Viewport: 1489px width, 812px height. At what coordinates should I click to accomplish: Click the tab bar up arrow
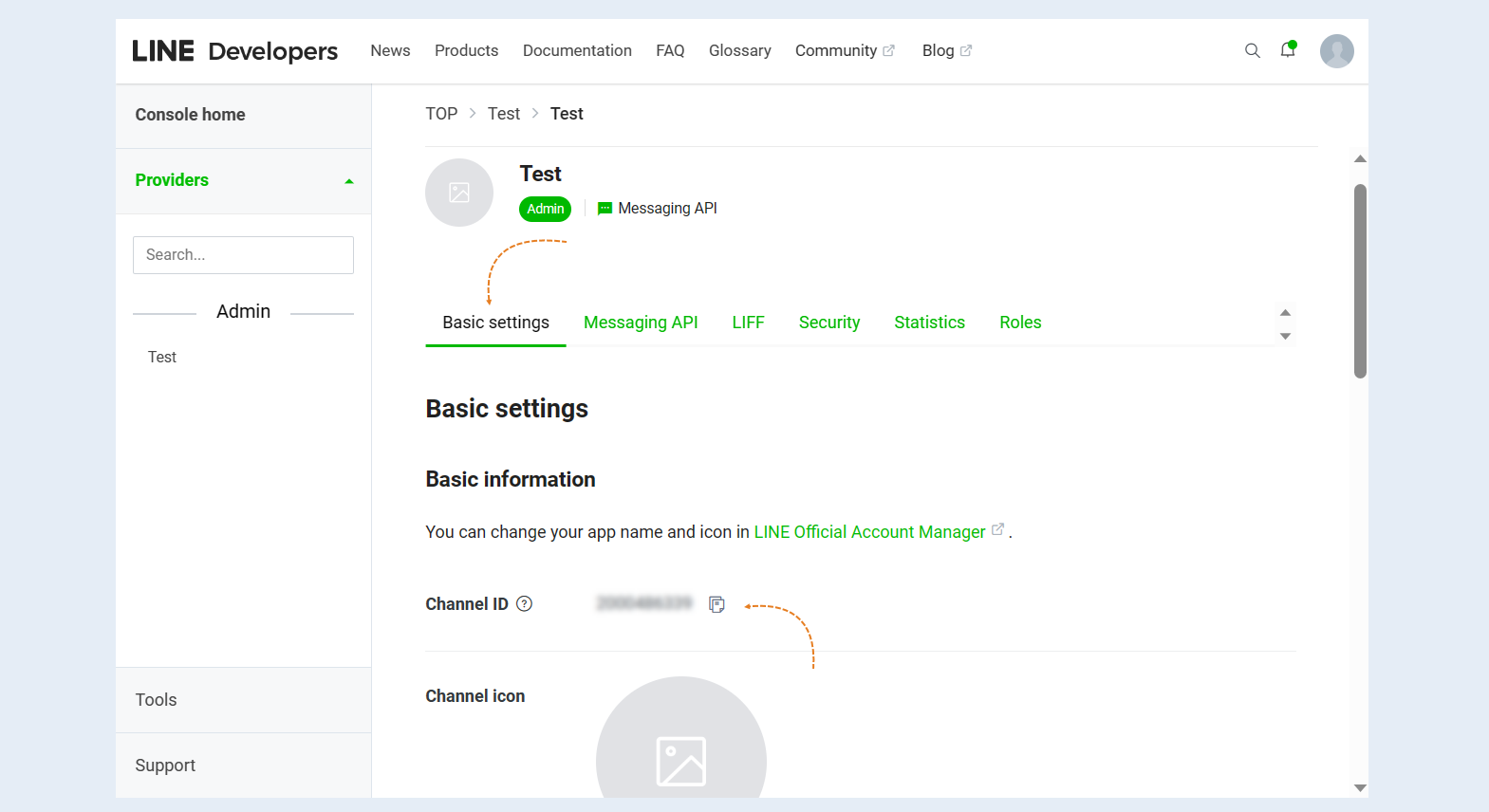(1285, 312)
